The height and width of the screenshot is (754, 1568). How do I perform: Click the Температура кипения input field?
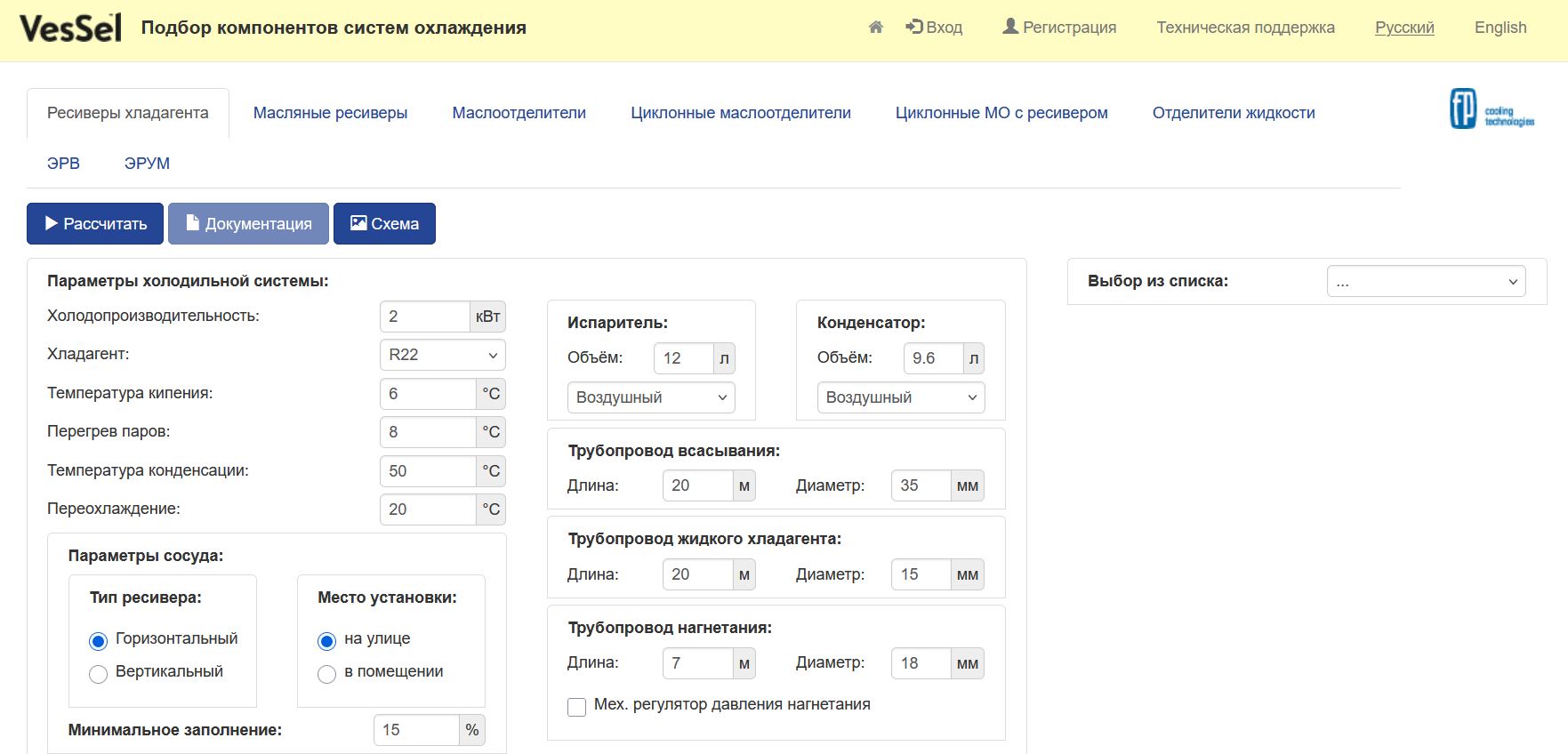[x=428, y=394]
